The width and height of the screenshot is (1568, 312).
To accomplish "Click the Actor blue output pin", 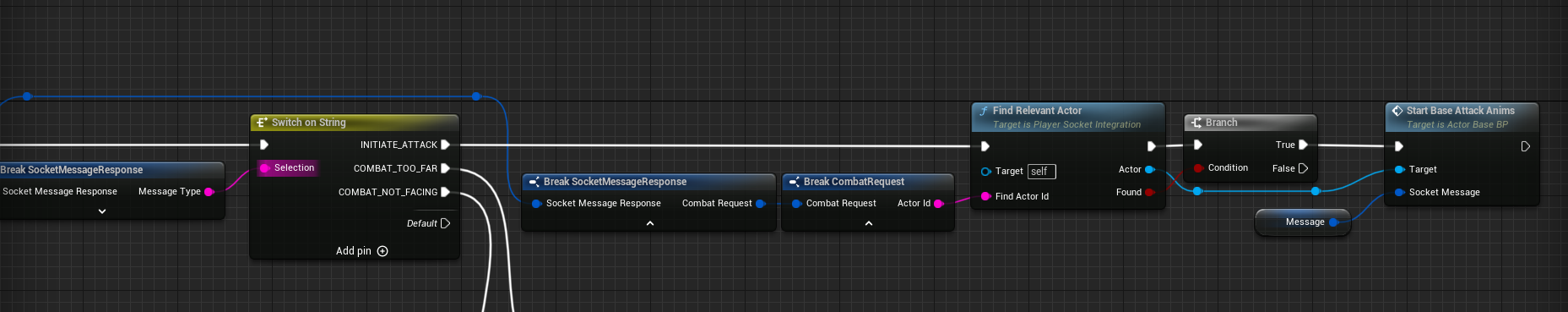I will (x=1149, y=170).
